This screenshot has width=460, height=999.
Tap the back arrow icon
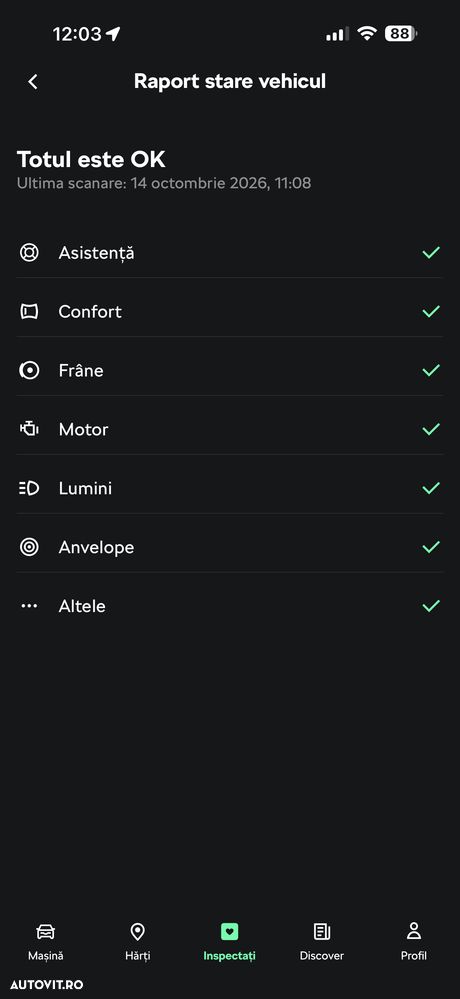(x=32, y=82)
